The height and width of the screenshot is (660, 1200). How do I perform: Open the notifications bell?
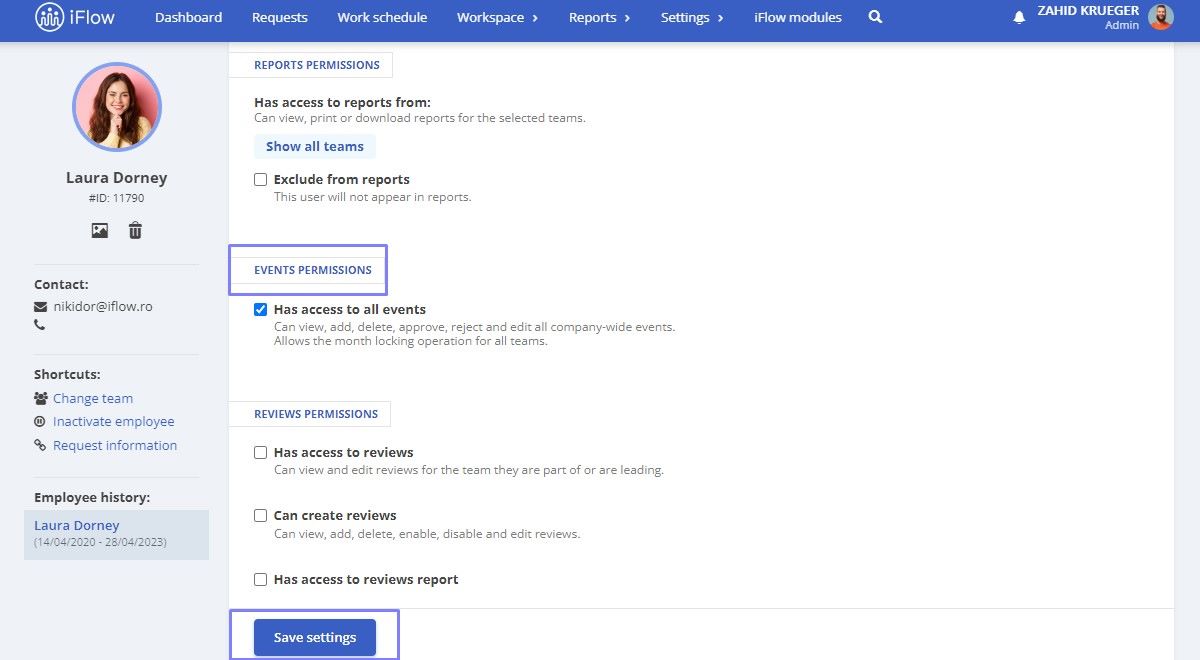point(1019,18)
